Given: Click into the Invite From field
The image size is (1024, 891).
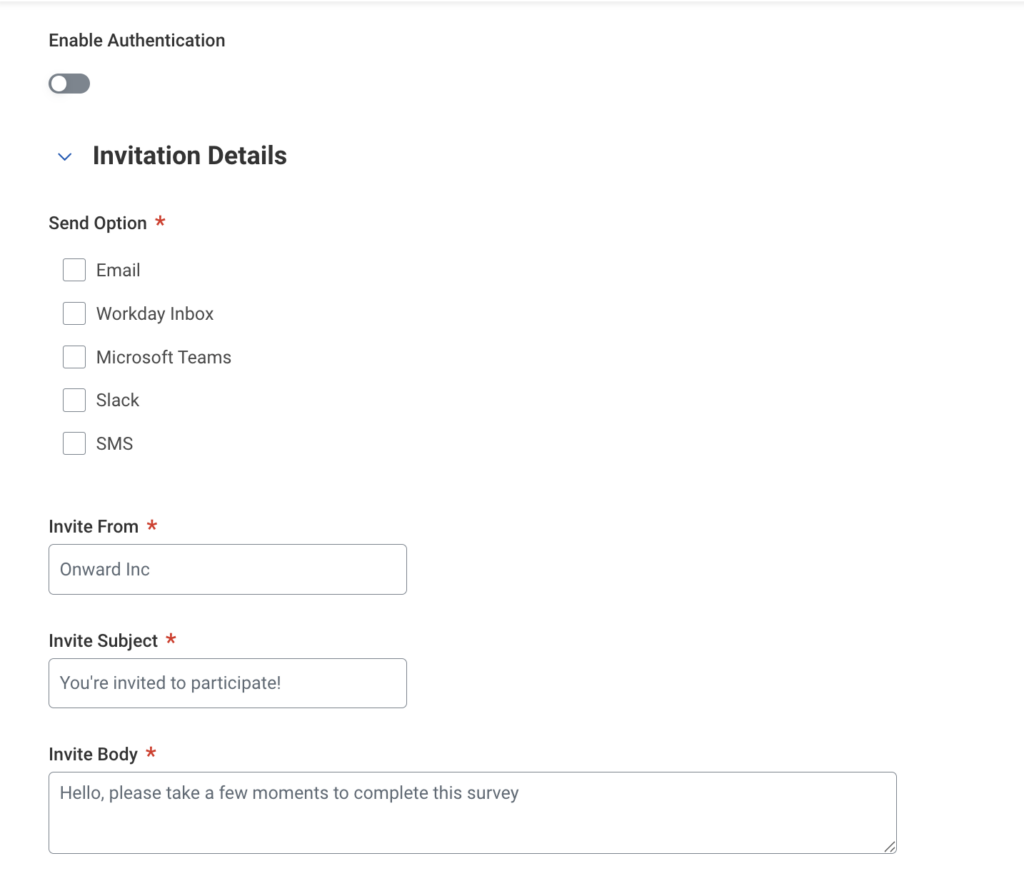Looking at the screenshot, I should [227, 570].
